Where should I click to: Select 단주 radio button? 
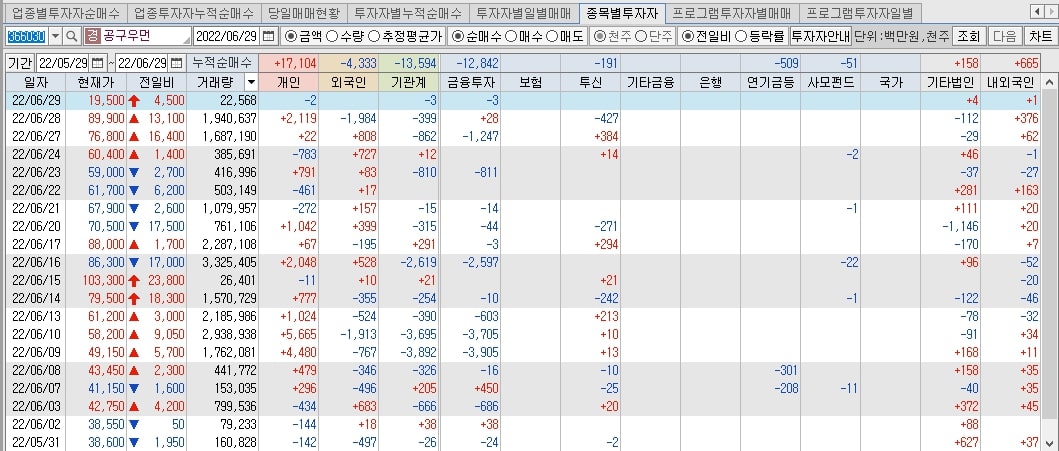click(x=640, y=36)
